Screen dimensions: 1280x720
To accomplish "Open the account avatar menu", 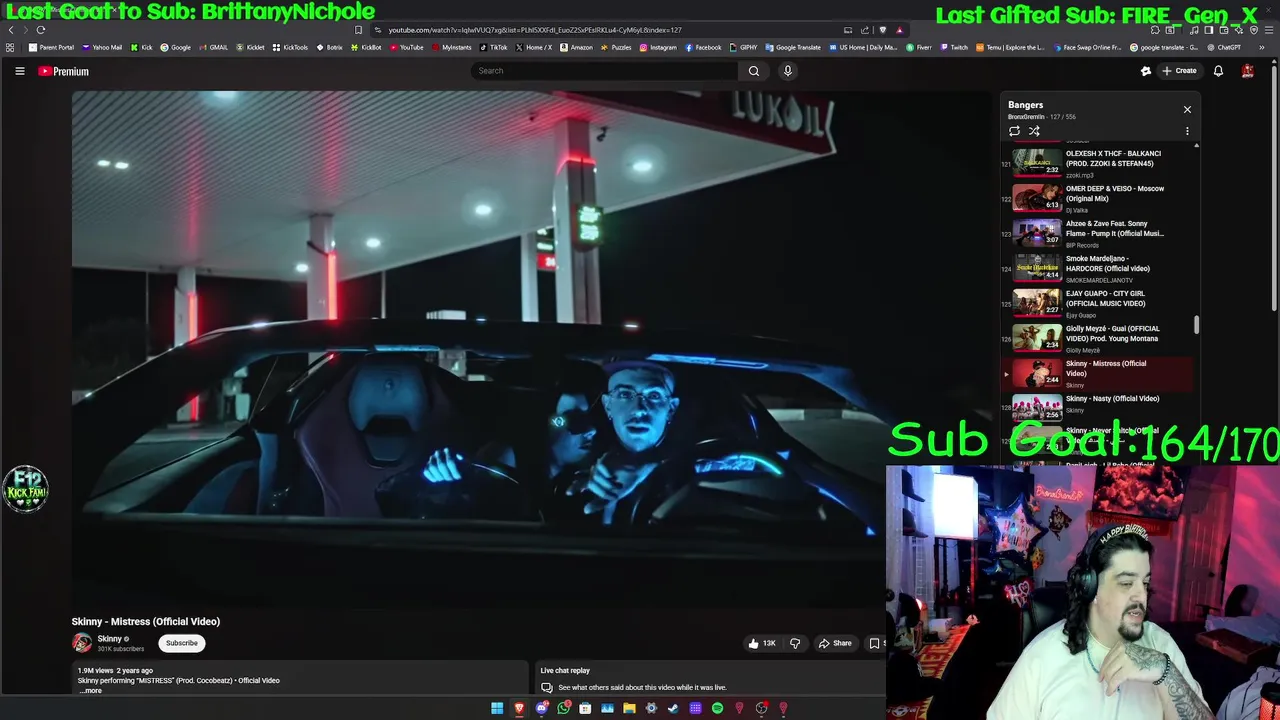I will click(1248, 71).
